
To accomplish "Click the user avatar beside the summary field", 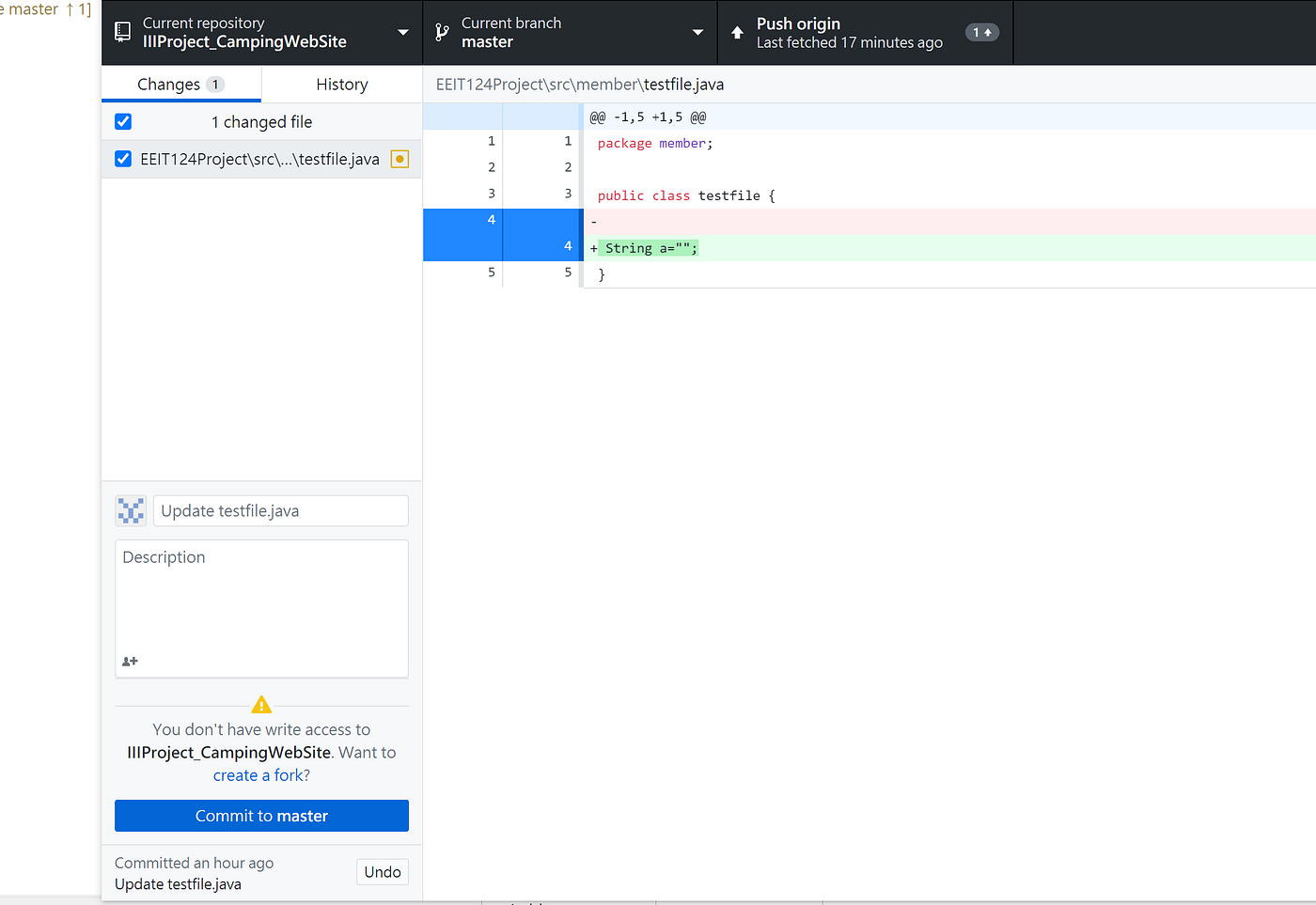I will click(131, 510).
